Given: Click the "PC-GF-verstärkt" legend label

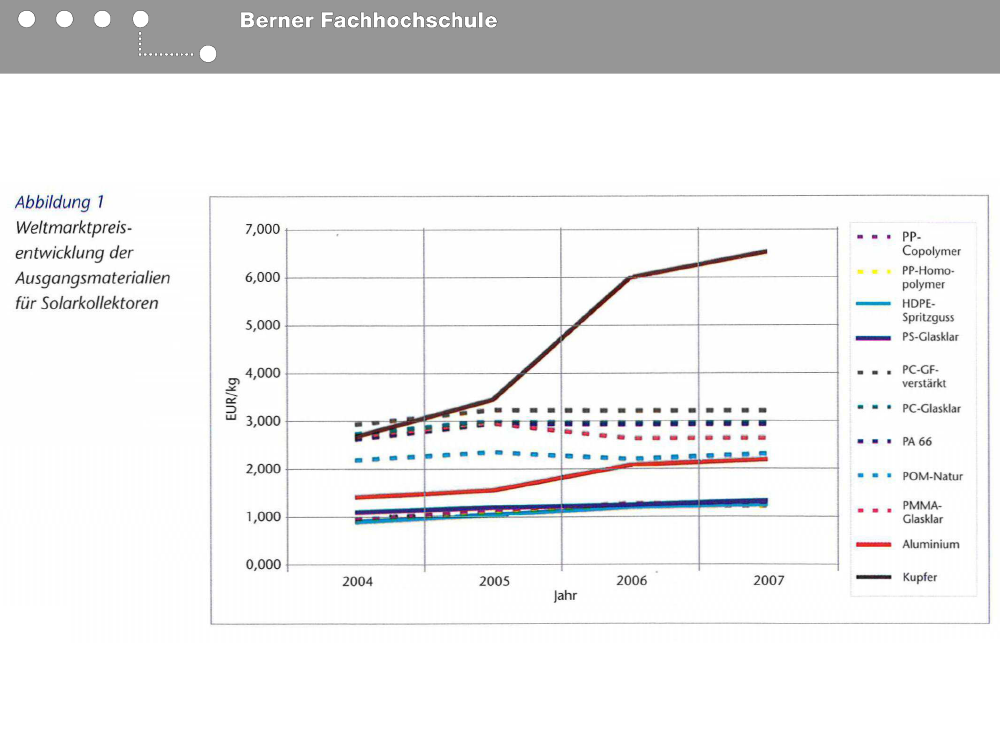Looking at the screenshot, I should tap(924, 376).
